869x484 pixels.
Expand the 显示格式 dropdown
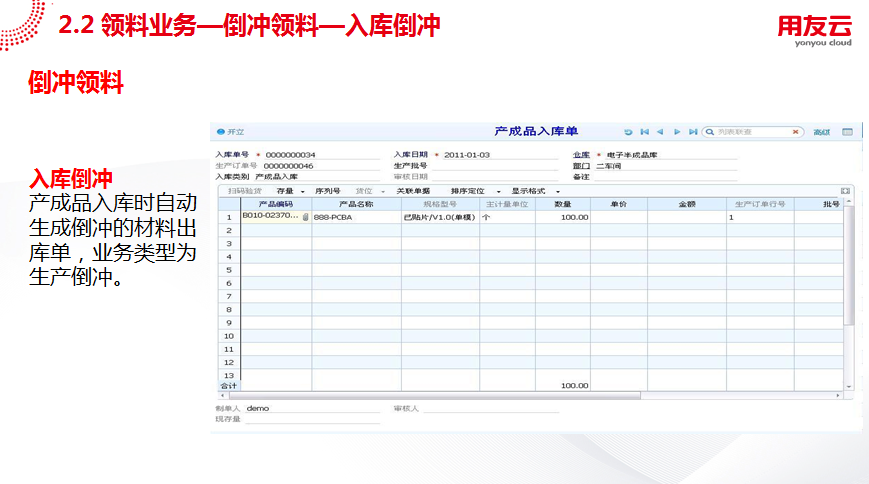tap(558, 191)
